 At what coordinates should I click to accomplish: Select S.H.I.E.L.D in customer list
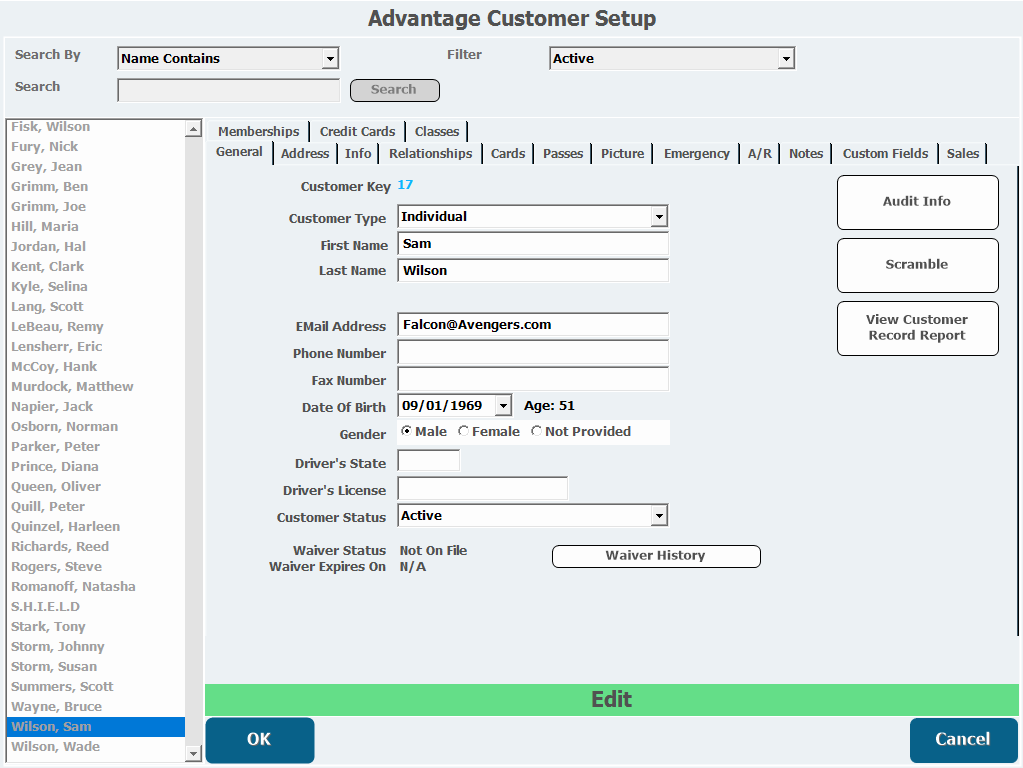95,607
